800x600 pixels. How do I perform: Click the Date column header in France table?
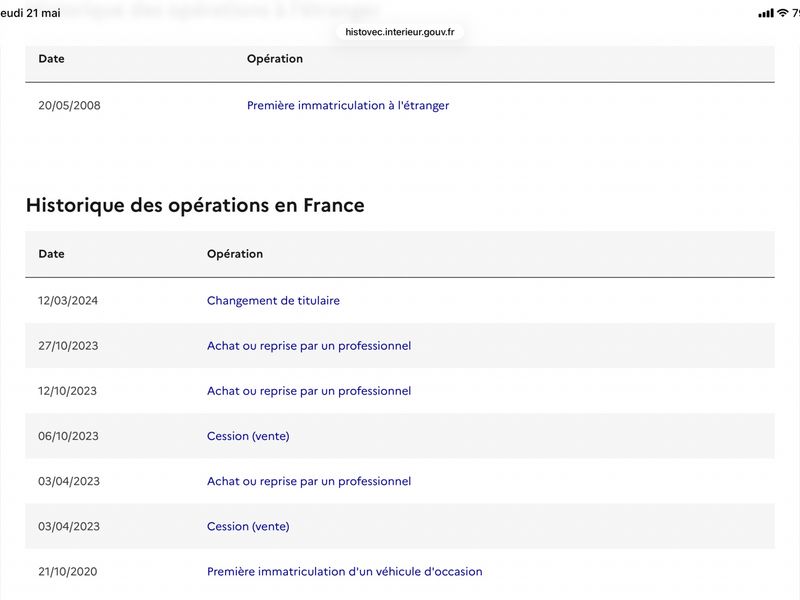pyautogui.click(x=51, y=254)
